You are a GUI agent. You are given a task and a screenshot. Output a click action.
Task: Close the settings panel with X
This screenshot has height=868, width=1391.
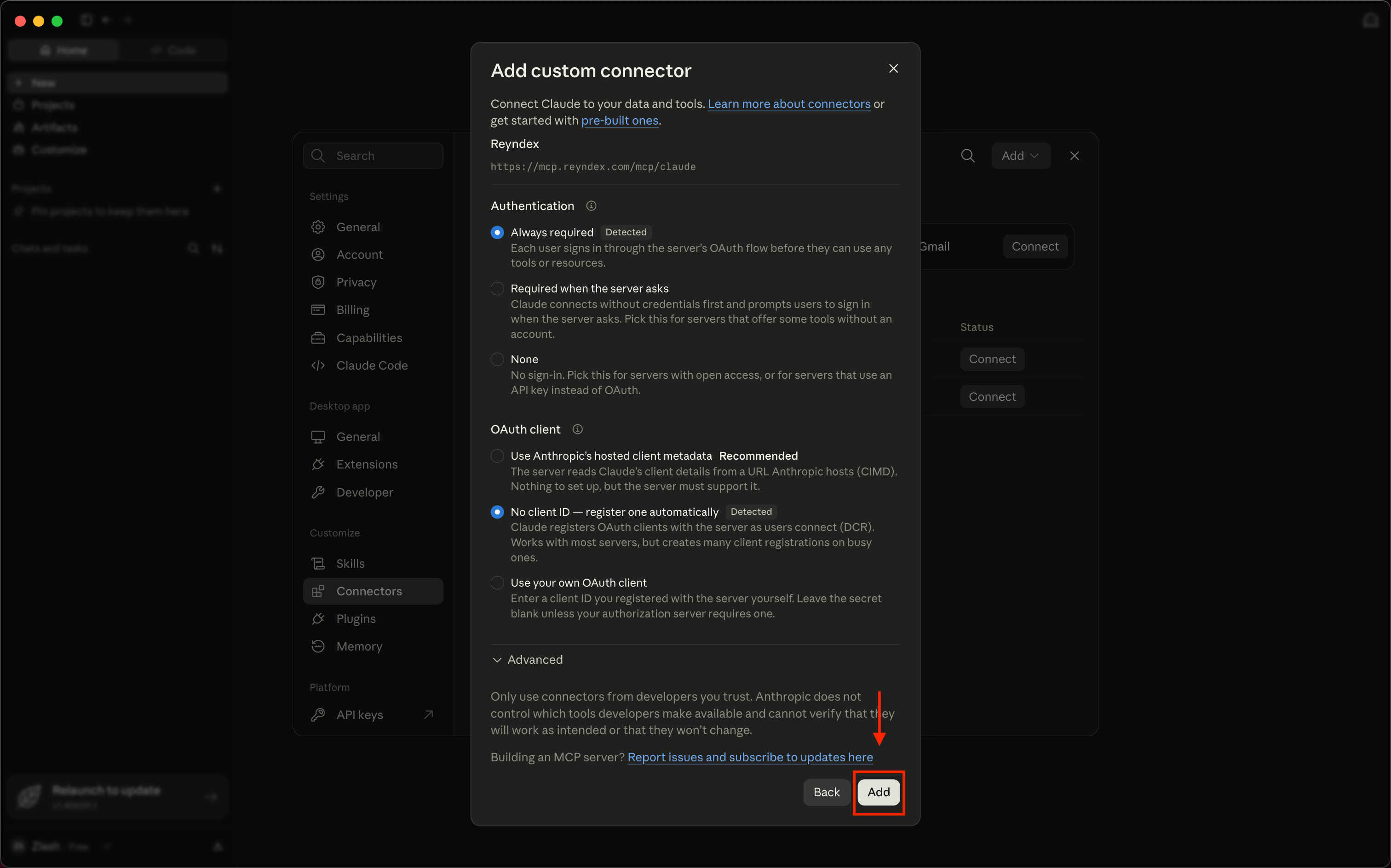click(x=1075, y=155)
